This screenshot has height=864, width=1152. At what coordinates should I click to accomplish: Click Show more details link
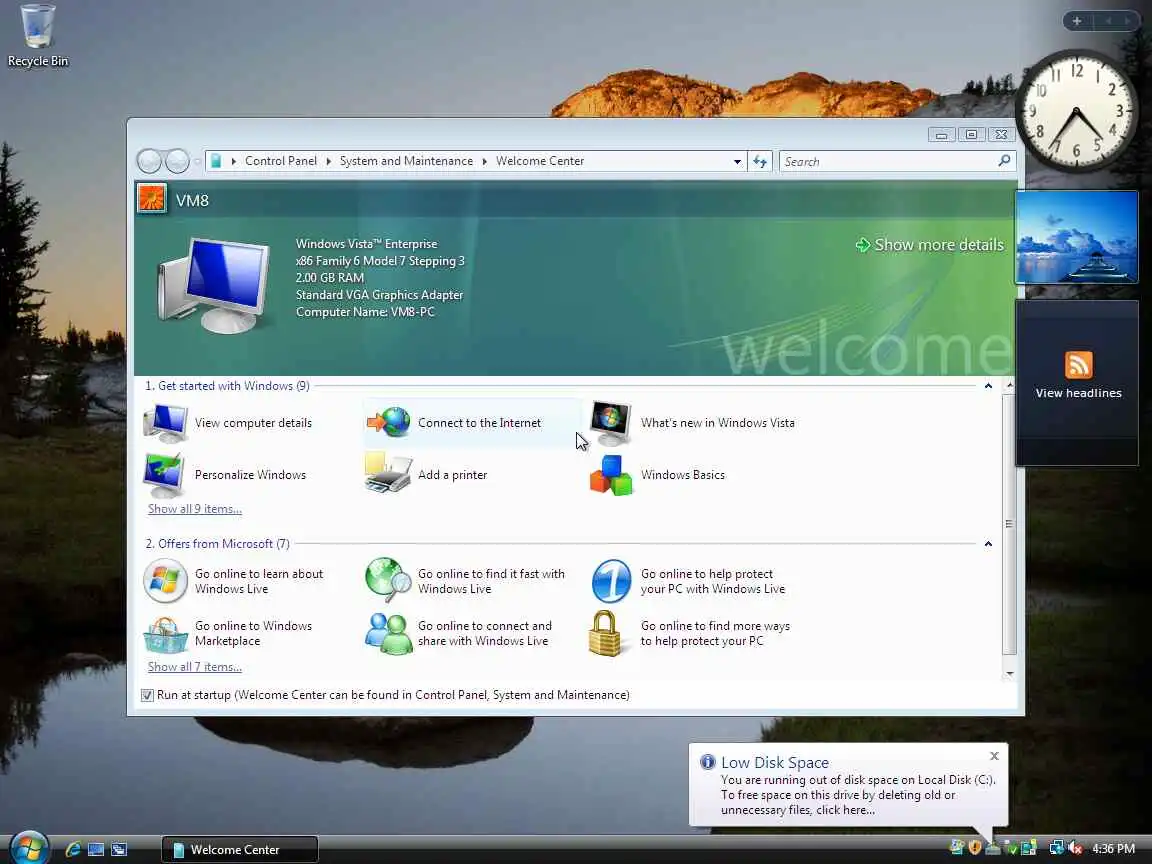pos(930,245)
